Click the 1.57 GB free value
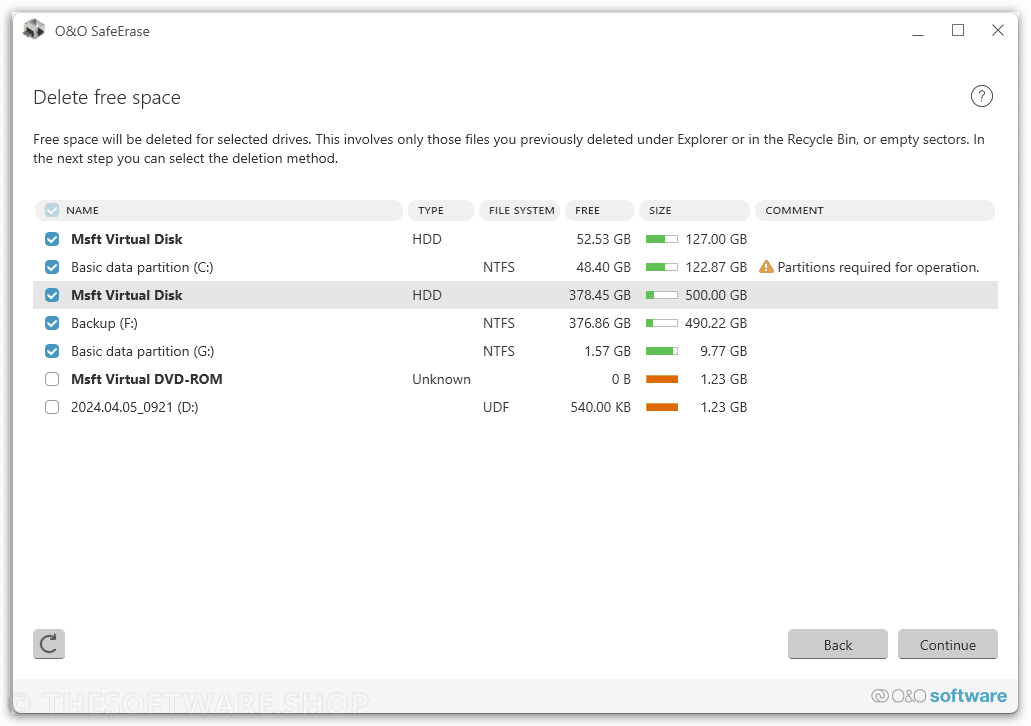 (608, 351)
